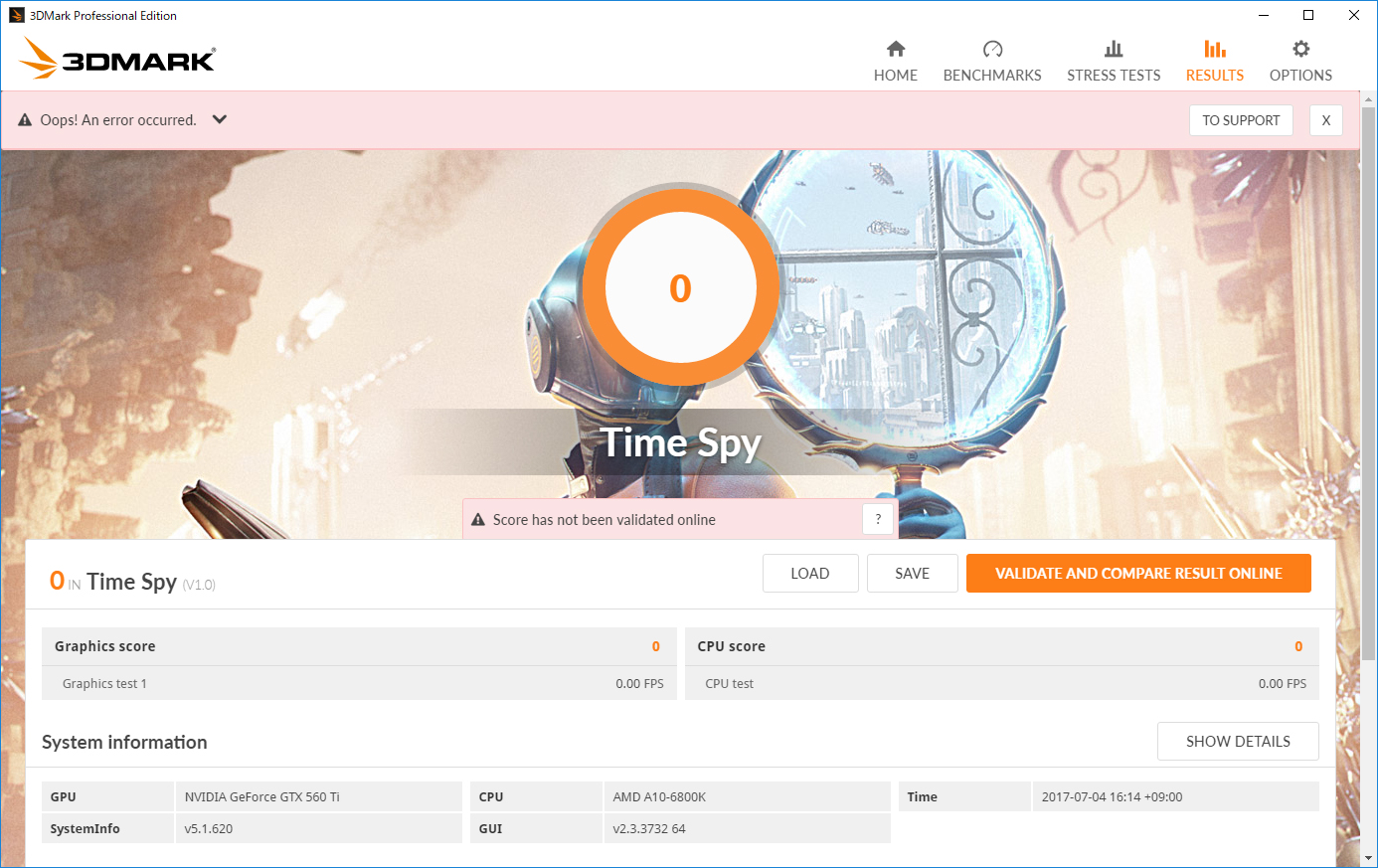Click the SAVE button
This screenshot has height=868, width=1378.
912,573
